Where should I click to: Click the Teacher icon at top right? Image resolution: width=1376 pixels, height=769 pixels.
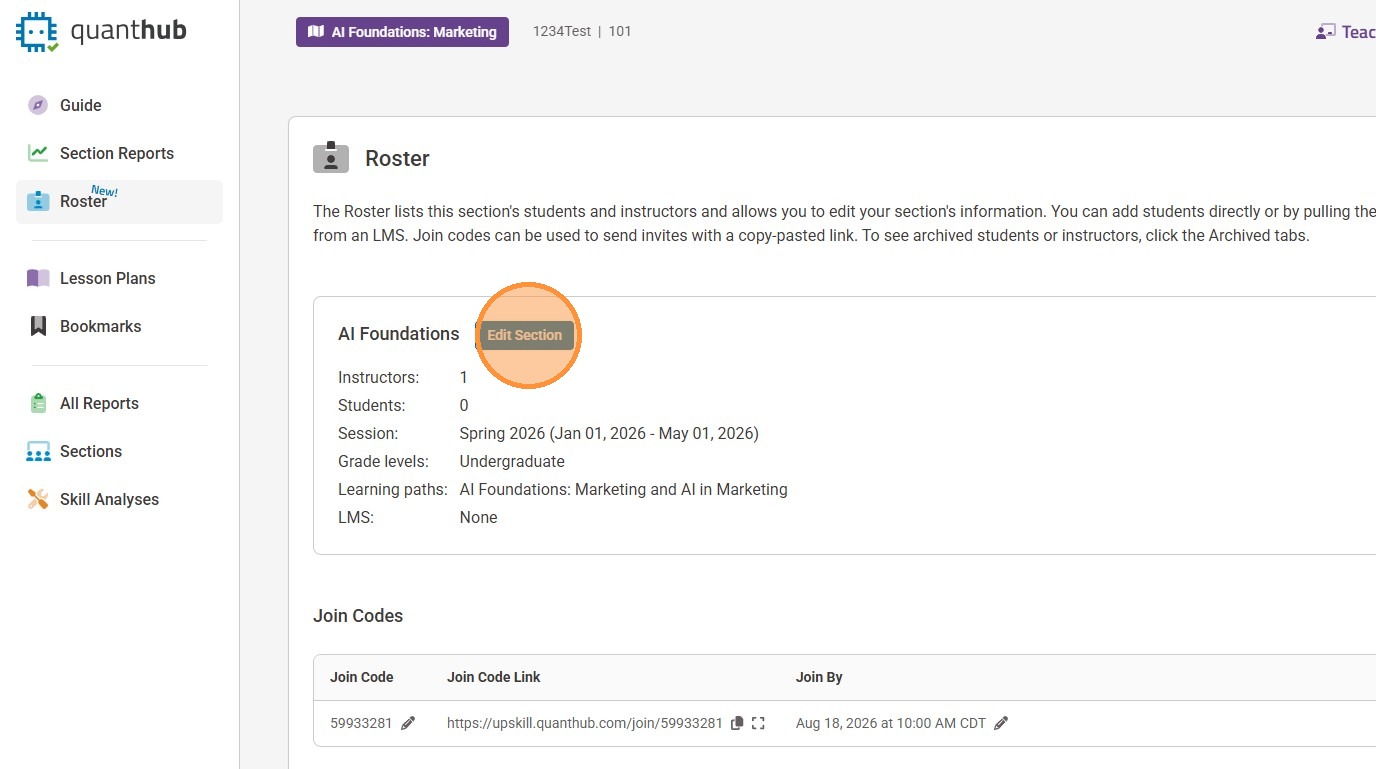1326,32
